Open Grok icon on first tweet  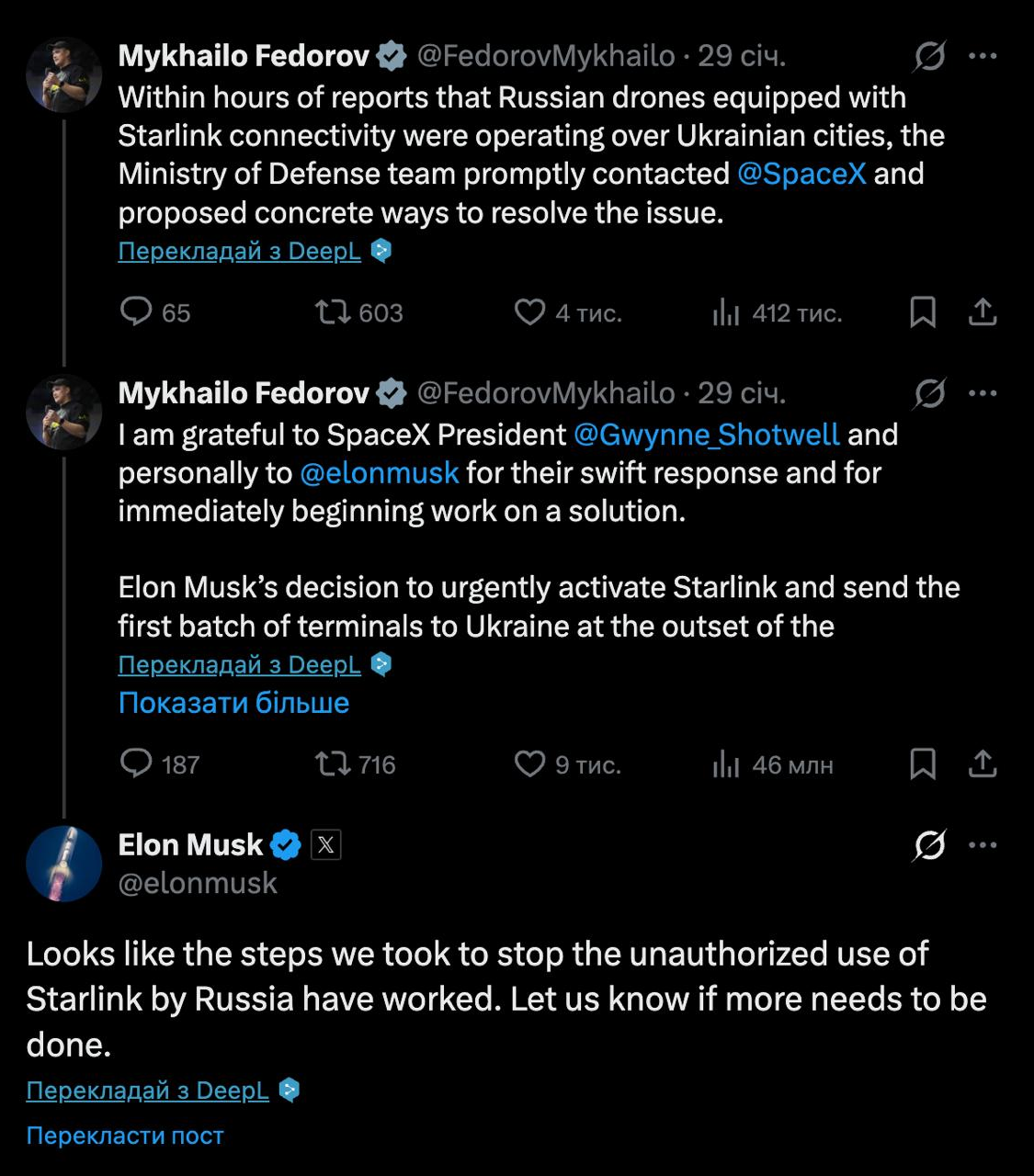click(x=929, y=57)
